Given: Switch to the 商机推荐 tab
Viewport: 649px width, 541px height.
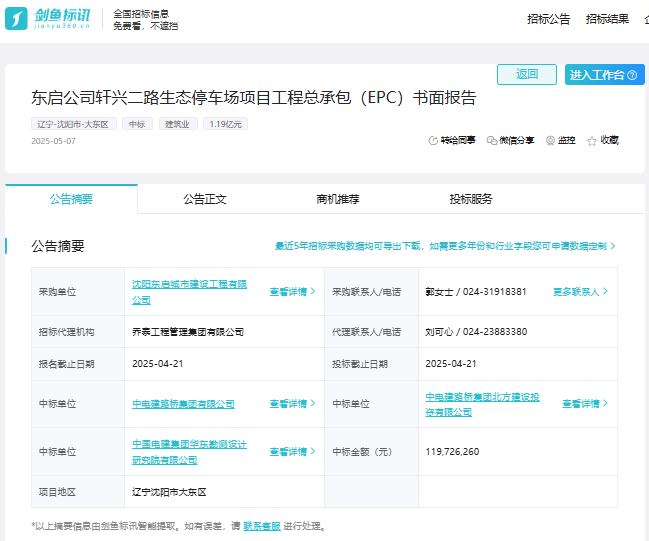Looking at the screenshot, I should pyautogui.click(x=338, y=199).
